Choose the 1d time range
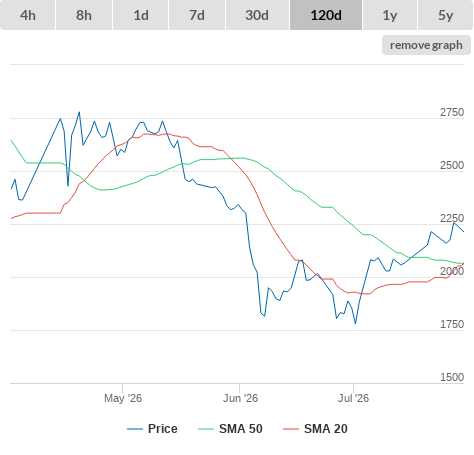 (x=141, y=15)
